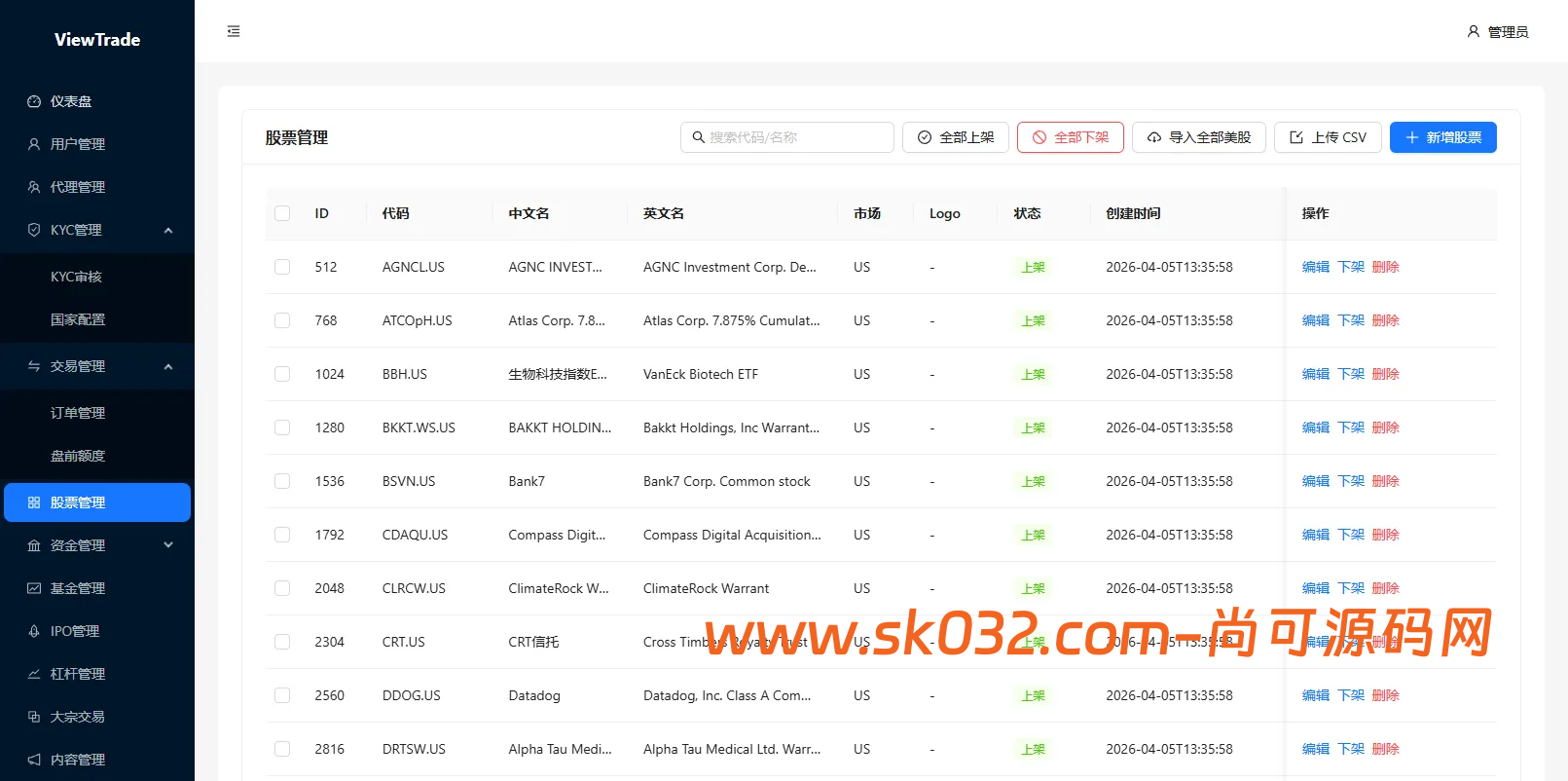Click the upload icon on 上传 CSV
This screenshot has width=1568, height=781.
(x=1296, y=137)
